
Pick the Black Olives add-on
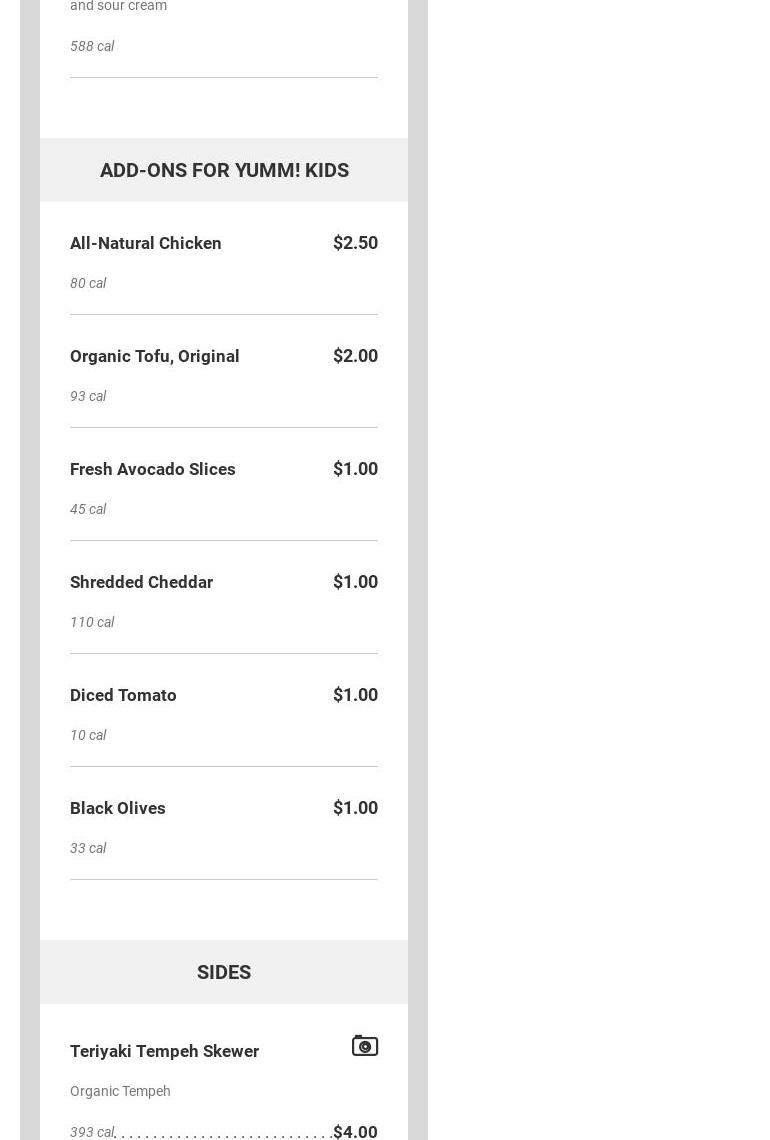[x=118, y=808]
